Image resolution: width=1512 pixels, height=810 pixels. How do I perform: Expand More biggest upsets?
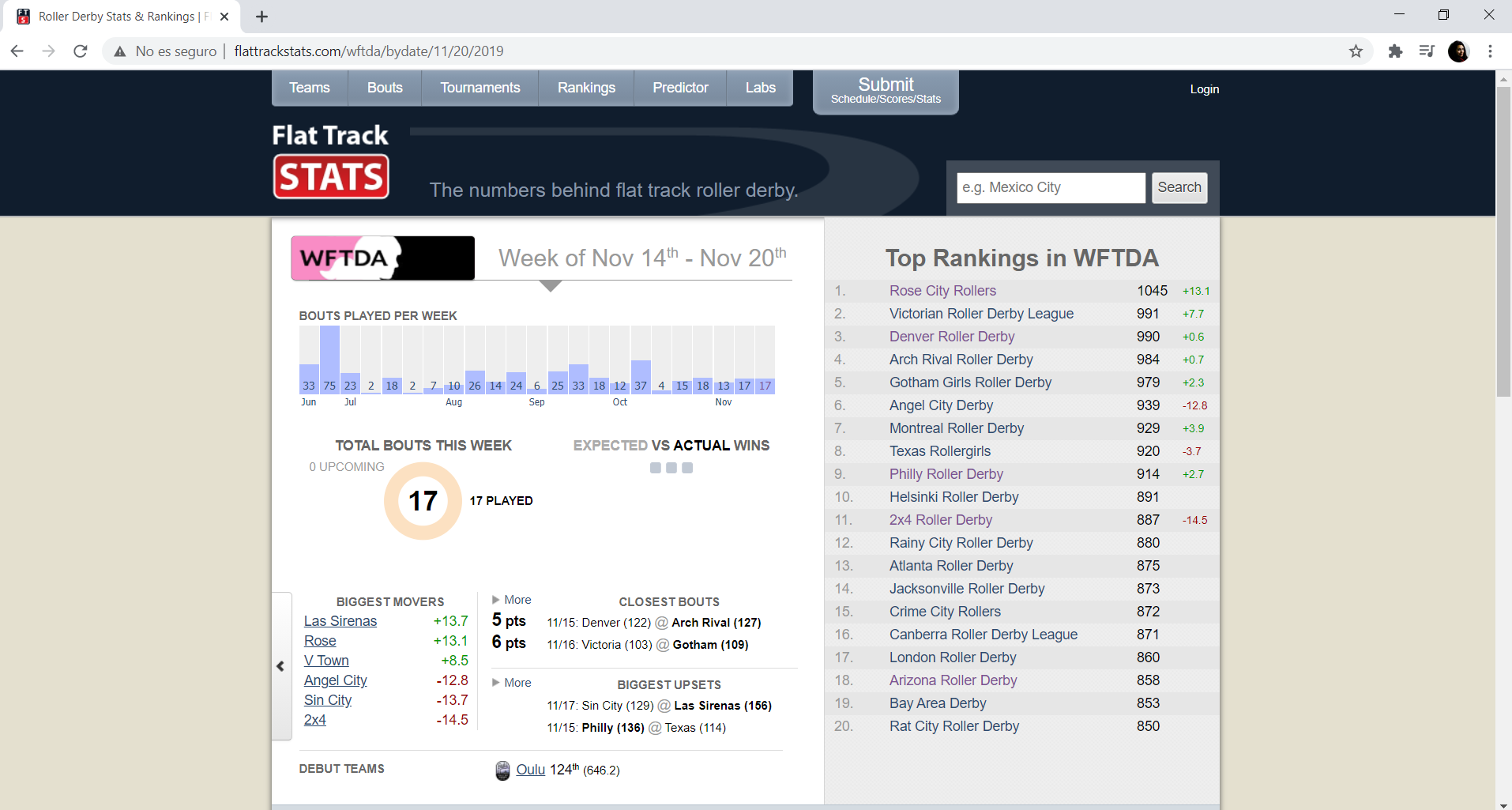[x=512, y=683]
